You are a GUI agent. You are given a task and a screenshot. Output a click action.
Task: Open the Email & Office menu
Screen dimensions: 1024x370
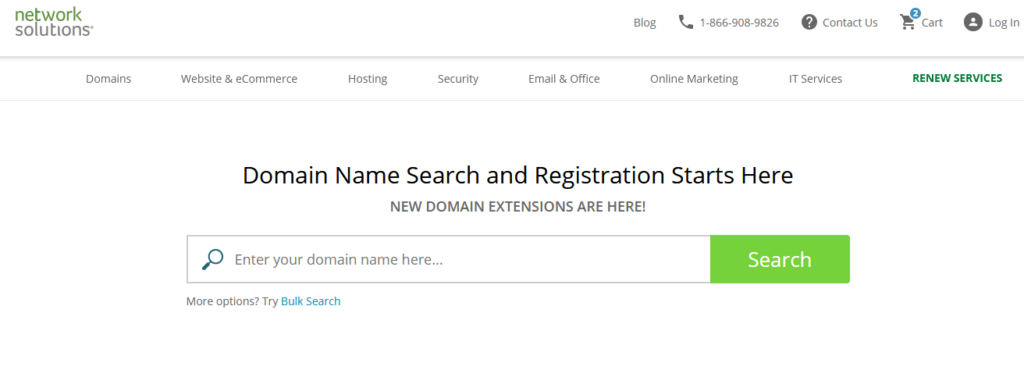click(564, 79)
